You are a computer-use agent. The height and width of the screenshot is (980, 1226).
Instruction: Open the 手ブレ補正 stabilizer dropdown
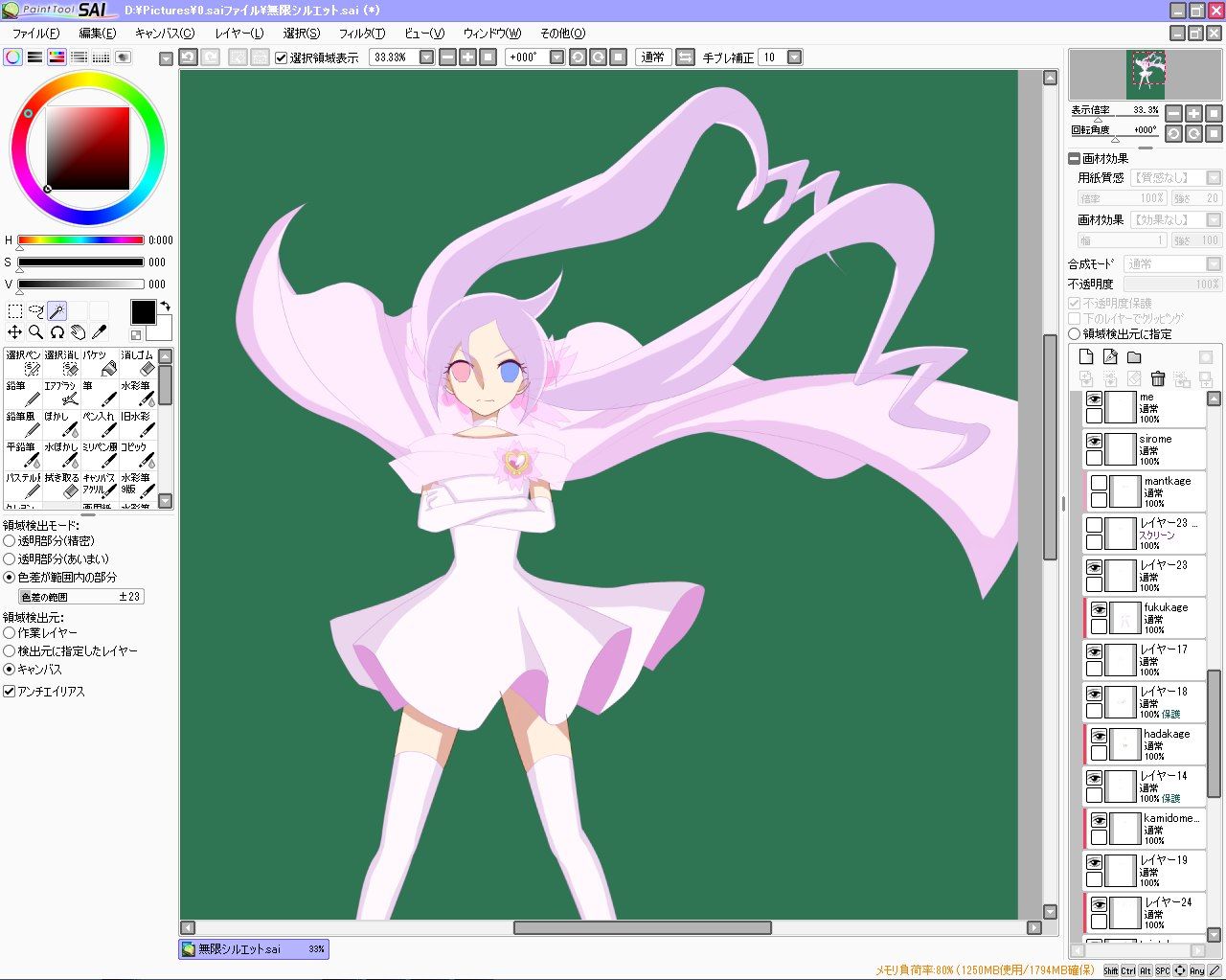794,57
